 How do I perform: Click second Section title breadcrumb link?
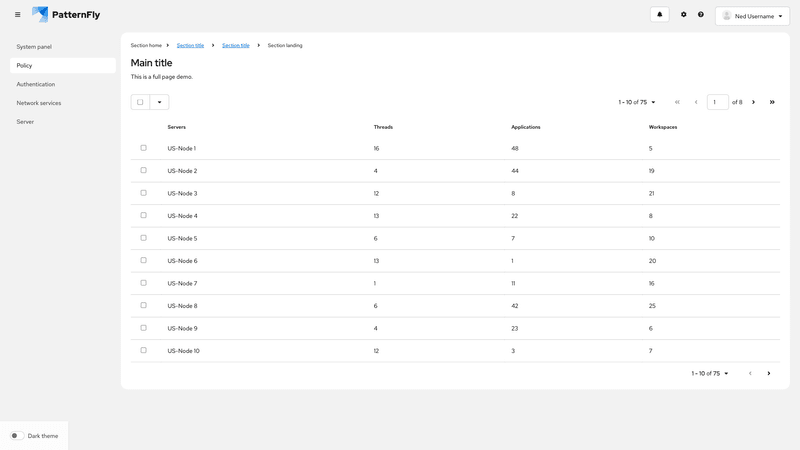pos(236,45)
